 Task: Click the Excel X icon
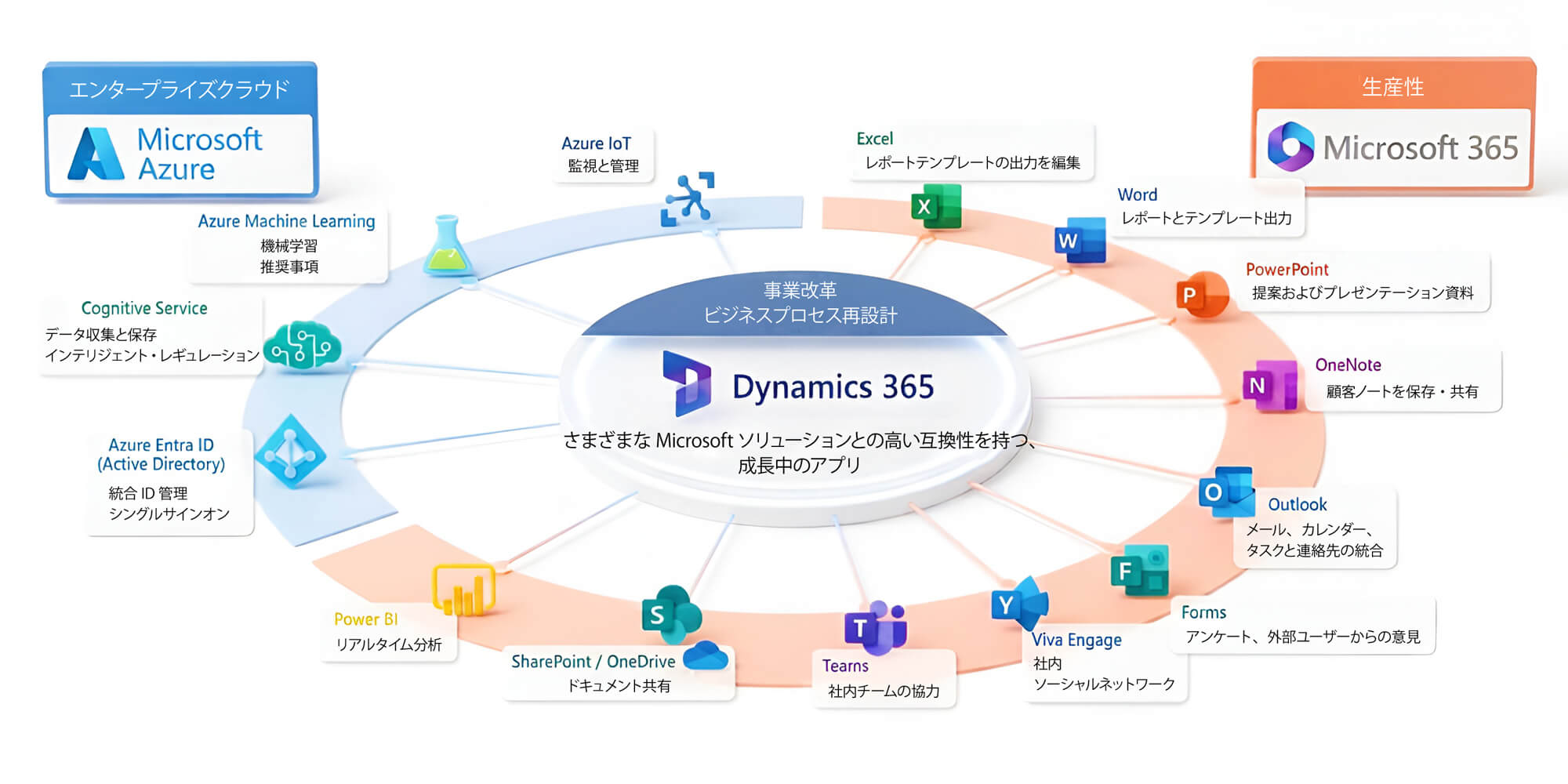click(x=936, y=206)
